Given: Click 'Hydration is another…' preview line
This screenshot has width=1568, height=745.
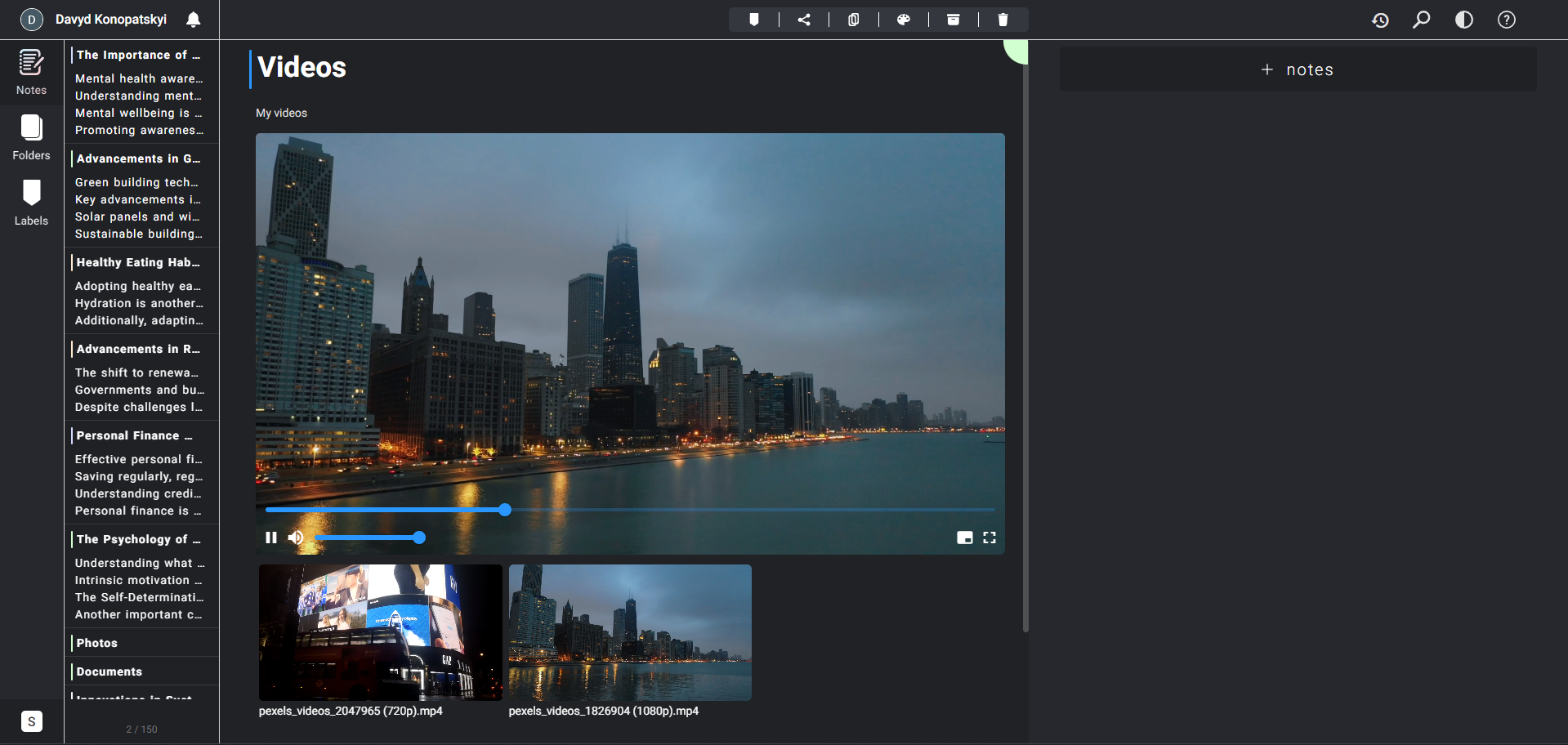Looking at the screenshot, I should click(139, 303).
